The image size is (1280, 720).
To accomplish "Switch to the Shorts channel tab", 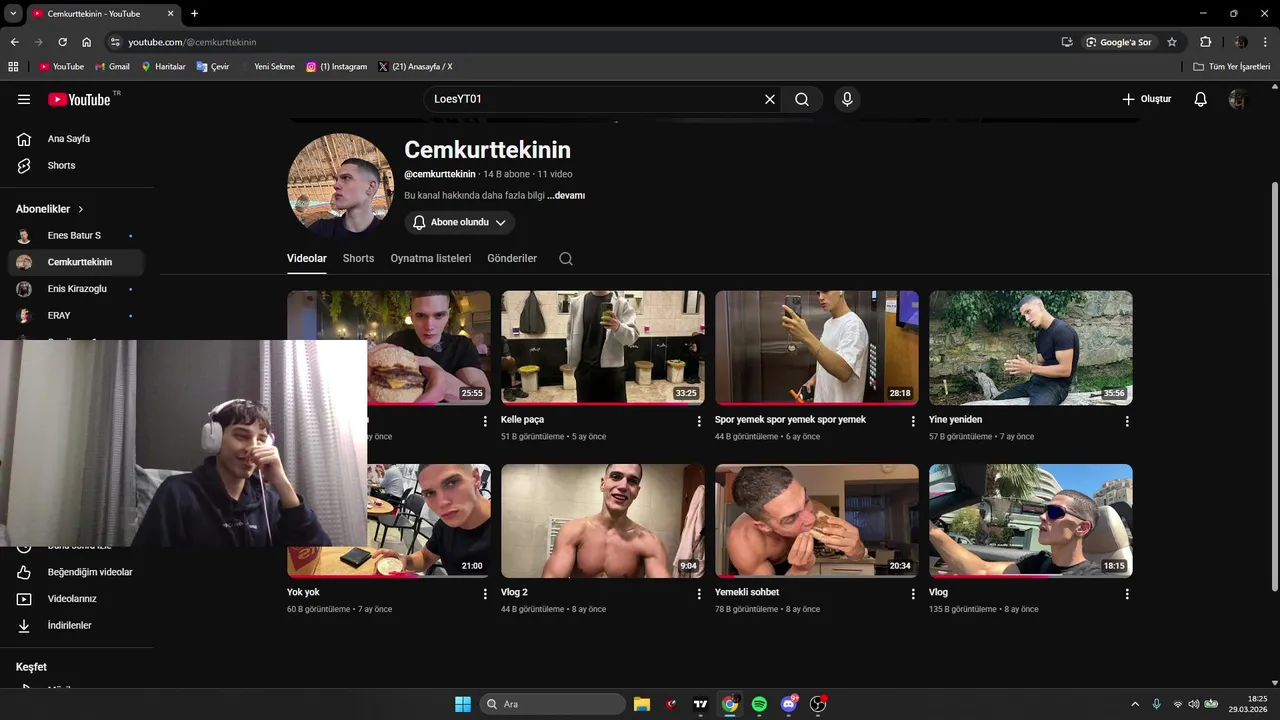I will pos(358,258).
